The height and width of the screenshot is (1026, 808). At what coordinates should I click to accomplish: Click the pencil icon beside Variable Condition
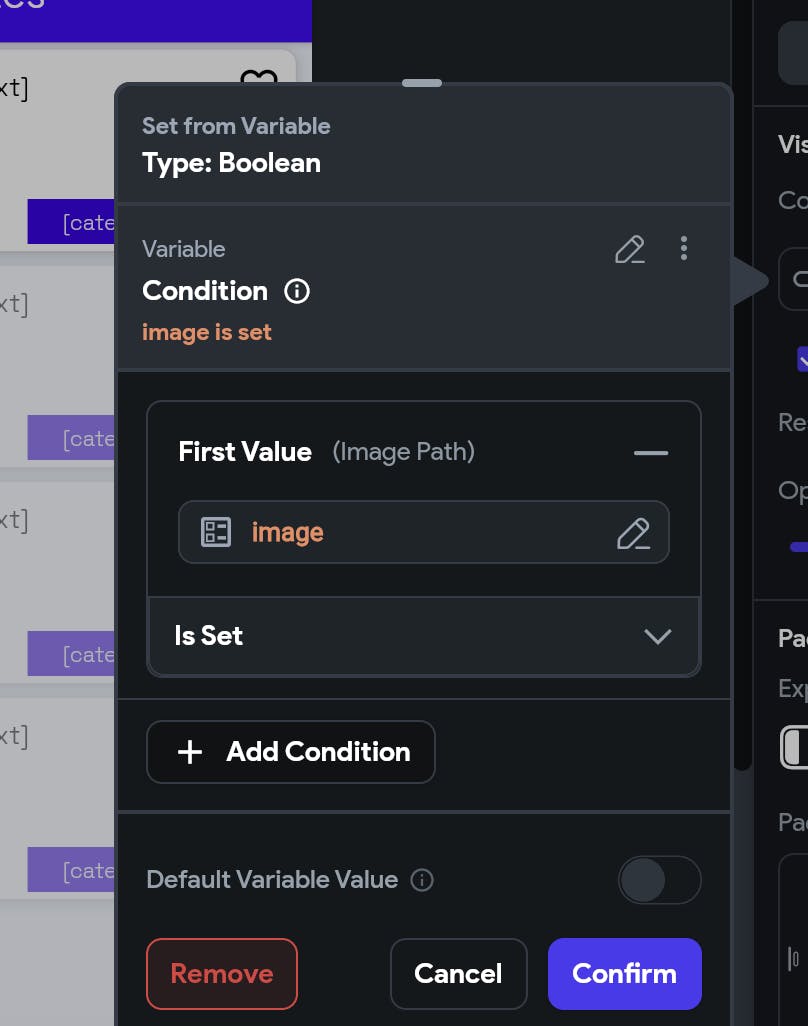(629, 249)
